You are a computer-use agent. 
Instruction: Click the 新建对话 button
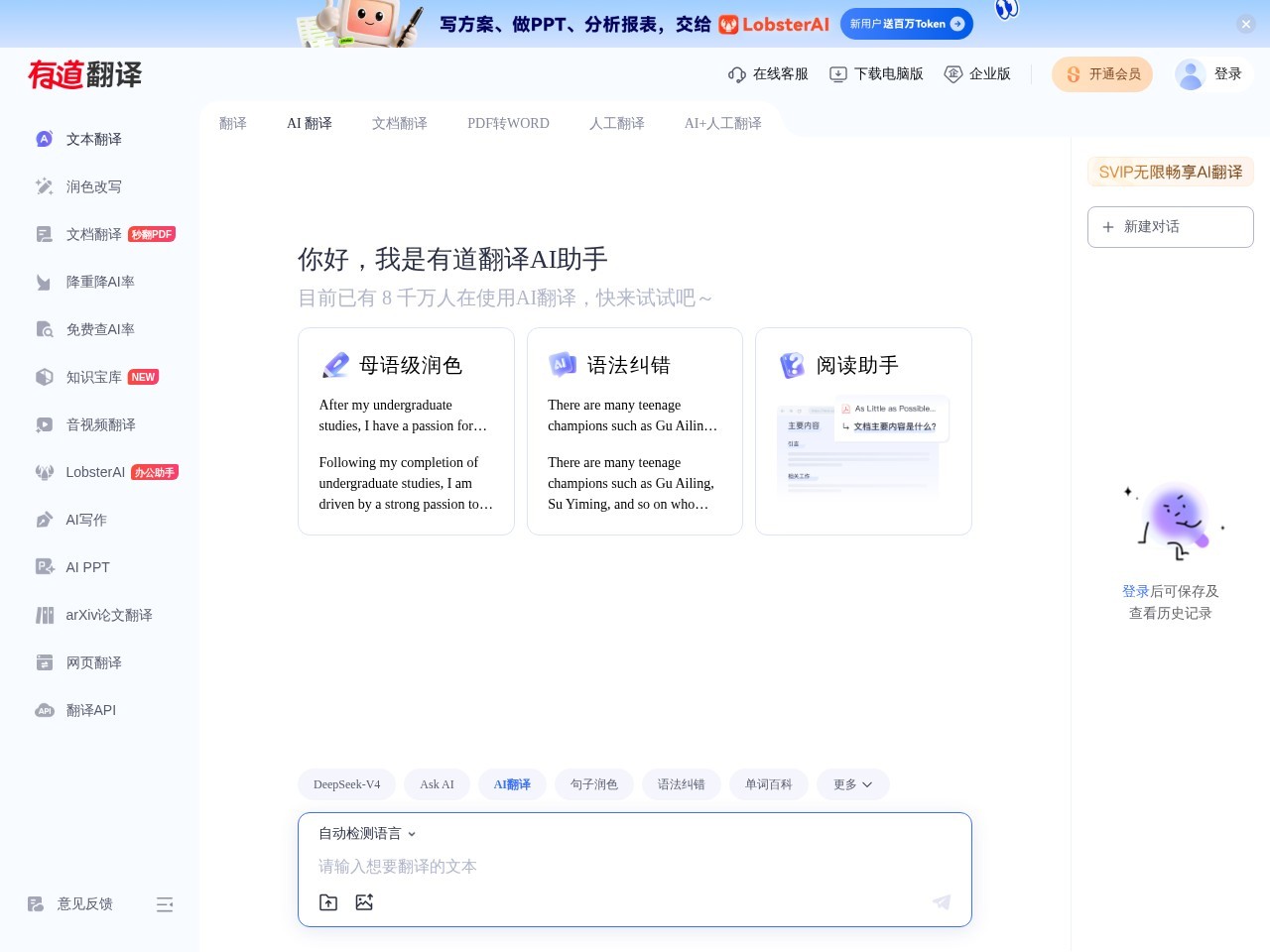[x=1171, y=227]
